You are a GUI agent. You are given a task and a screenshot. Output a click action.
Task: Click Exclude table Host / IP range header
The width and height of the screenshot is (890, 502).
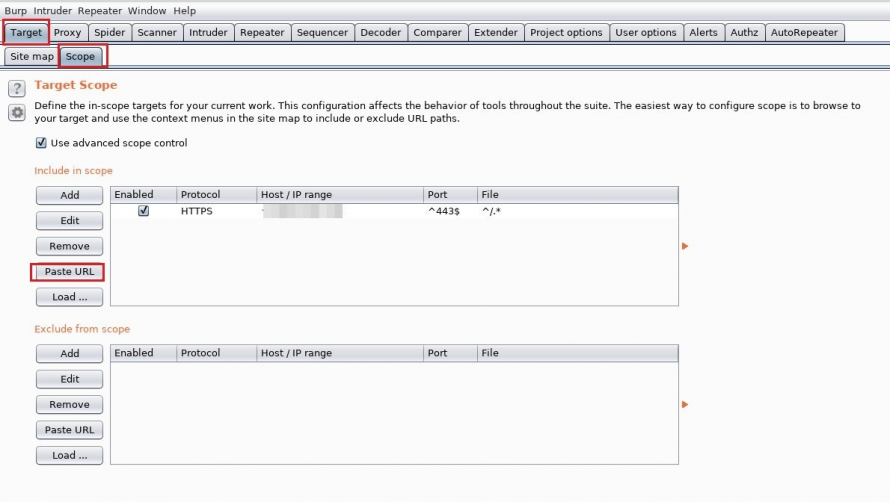(x=340, y=353)
